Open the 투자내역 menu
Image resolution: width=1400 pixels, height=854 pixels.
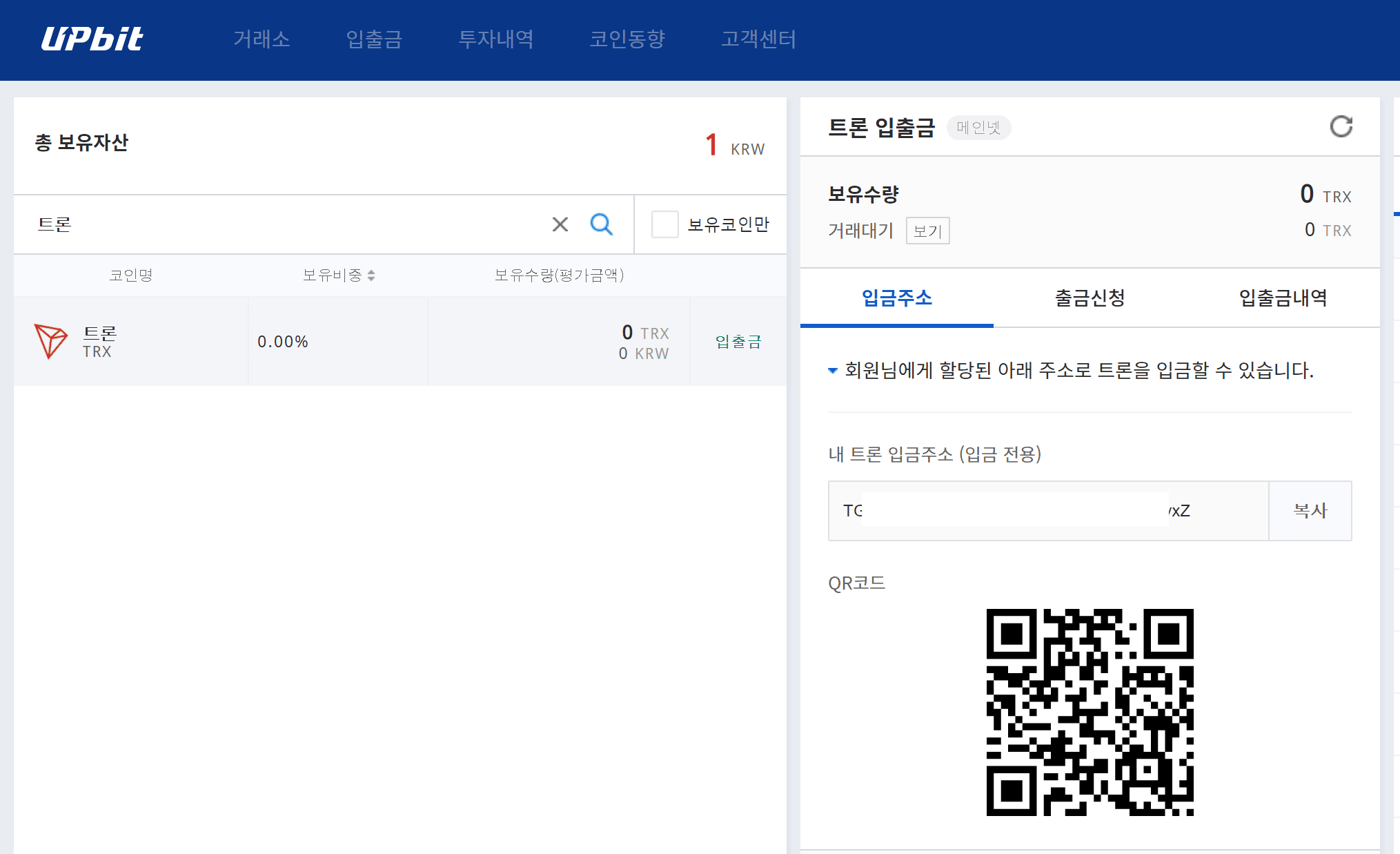496,39
